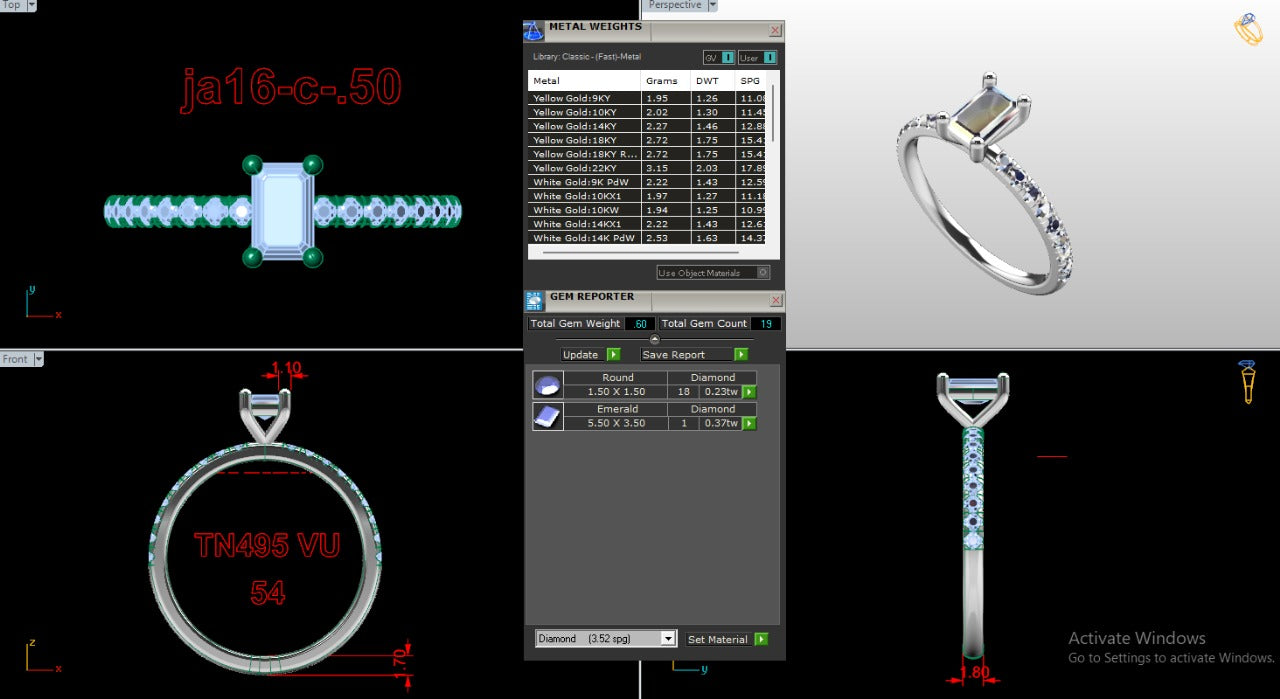Click the Update button in Gem Reporter

591,354
